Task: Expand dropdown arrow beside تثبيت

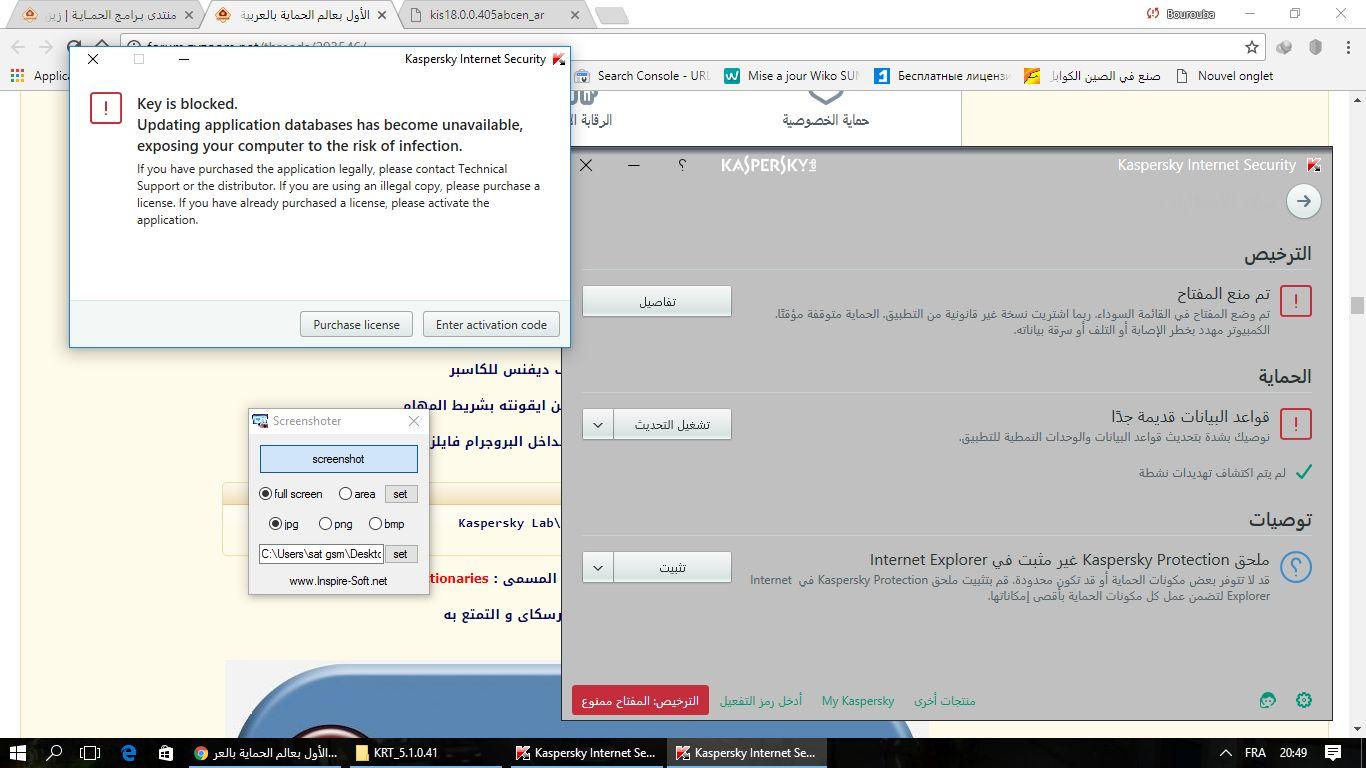Action: 598,567
